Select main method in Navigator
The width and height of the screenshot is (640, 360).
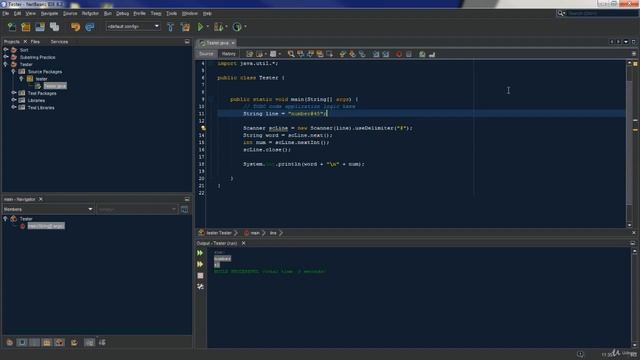tap(46, 226)
